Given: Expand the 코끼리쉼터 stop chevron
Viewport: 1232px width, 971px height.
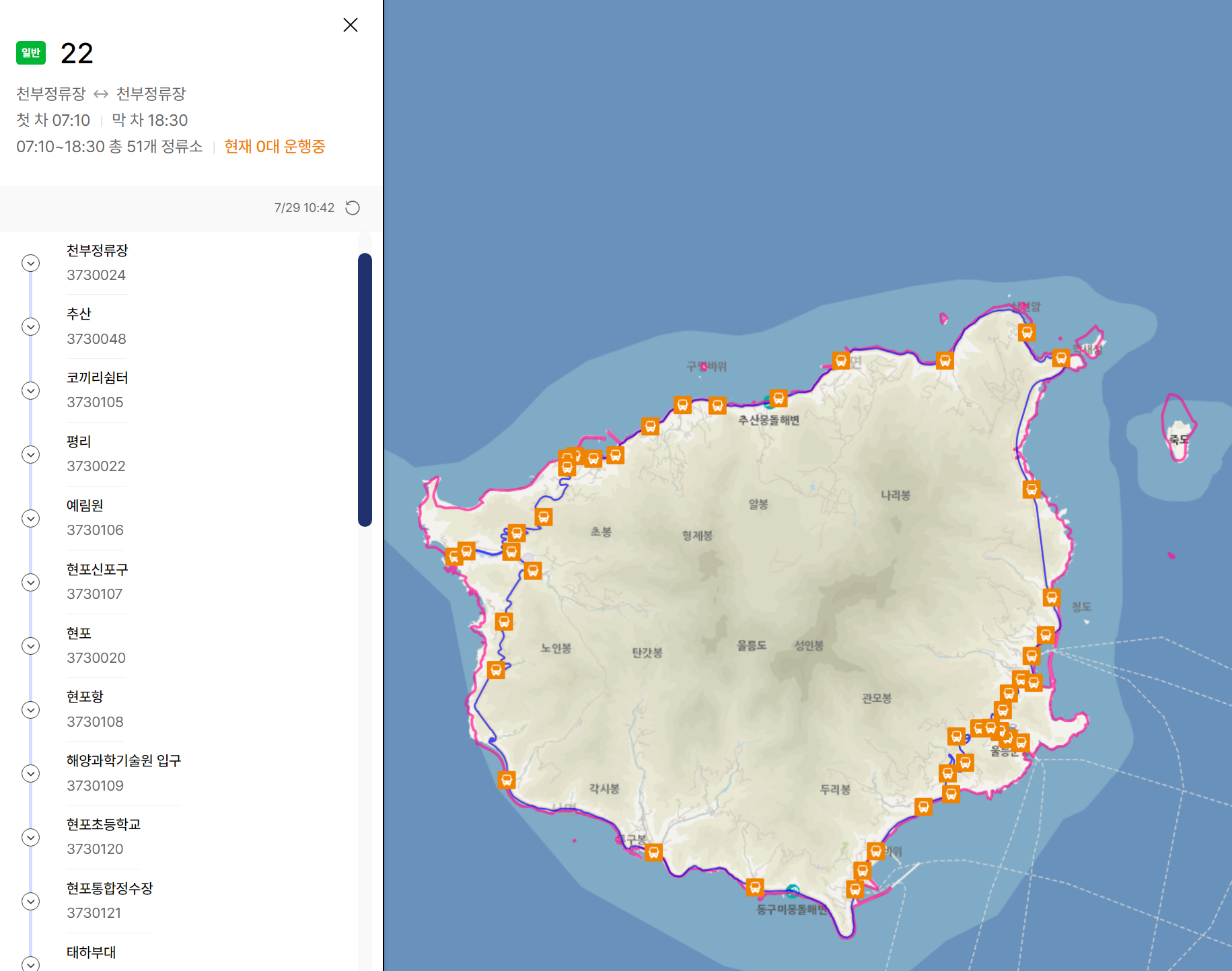Looking at the screenshot, I should pyautogui.click(x=31, y=391).
